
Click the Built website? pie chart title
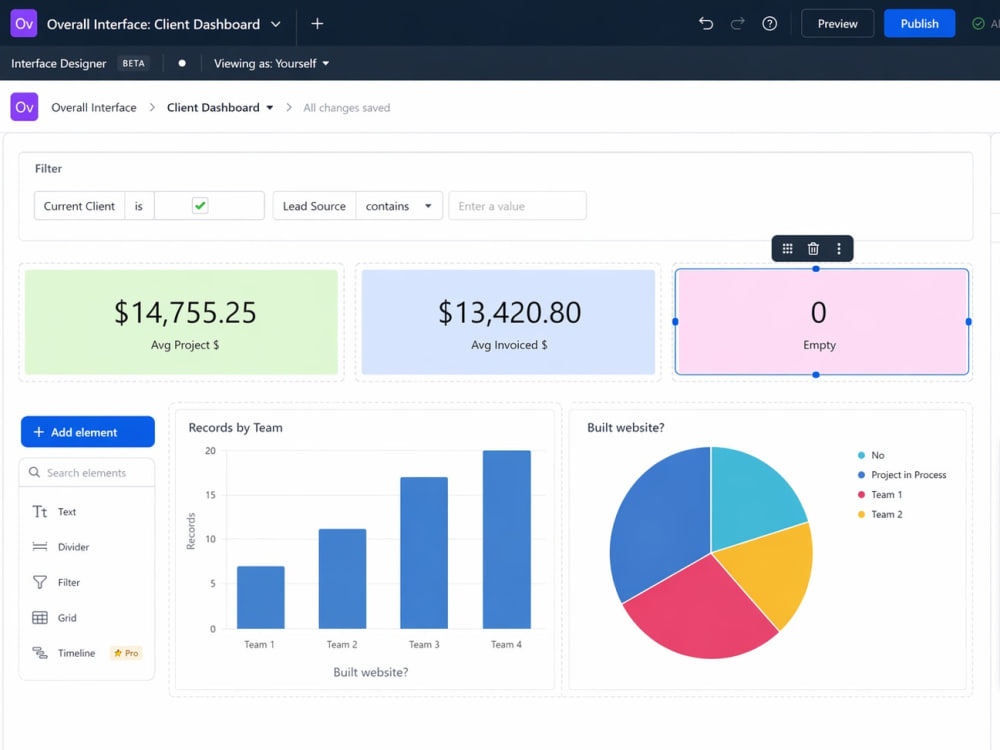coord(626,427)
